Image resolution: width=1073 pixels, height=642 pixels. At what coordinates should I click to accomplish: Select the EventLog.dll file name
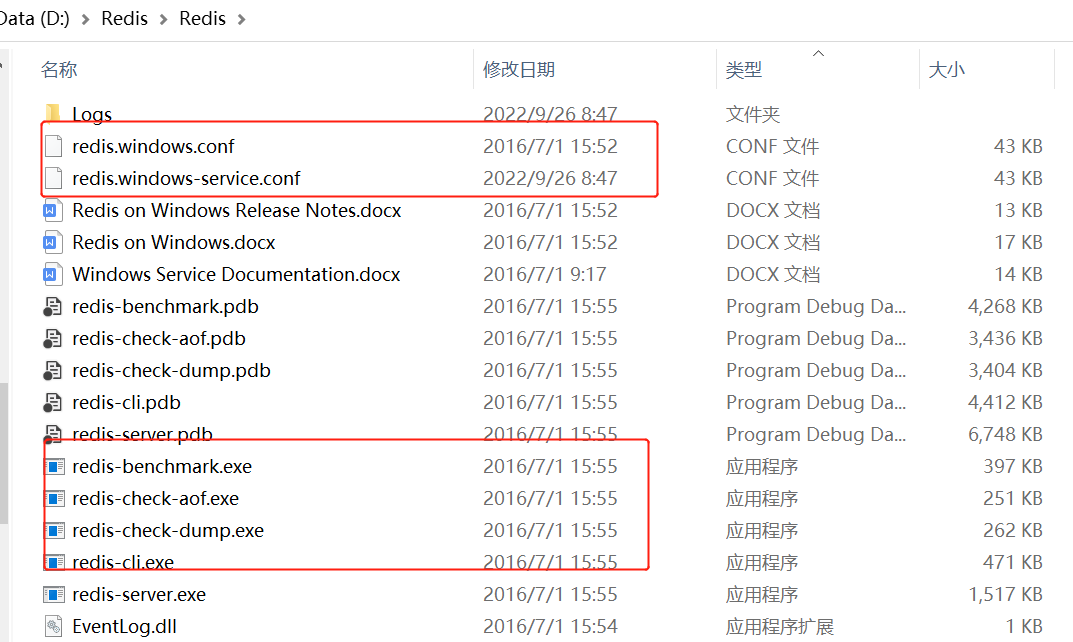click(125, 626)
